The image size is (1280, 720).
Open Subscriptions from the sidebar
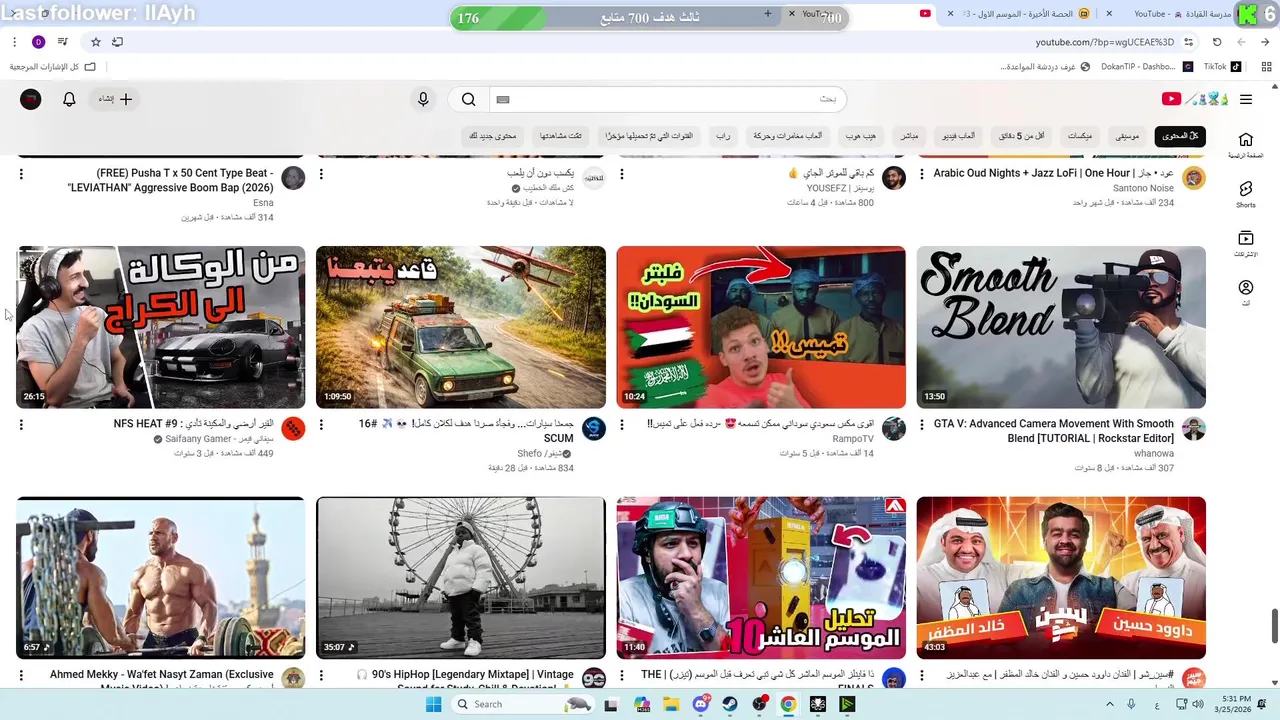point(1245,244)
